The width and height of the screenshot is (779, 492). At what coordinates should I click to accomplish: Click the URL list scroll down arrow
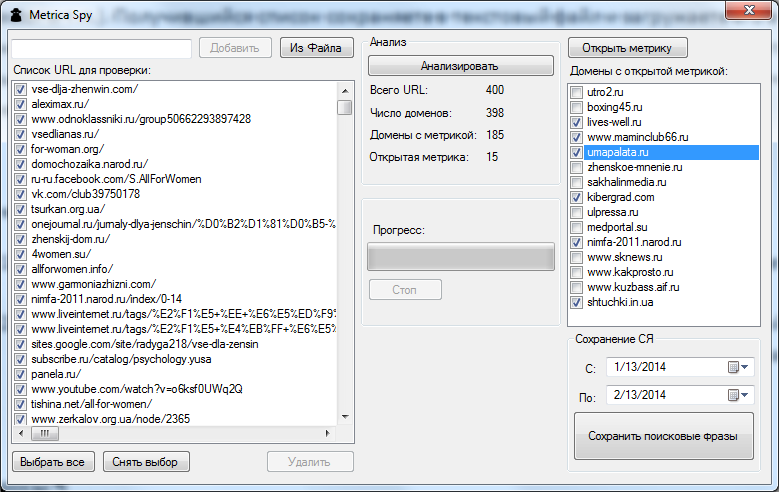click(344, 417)
